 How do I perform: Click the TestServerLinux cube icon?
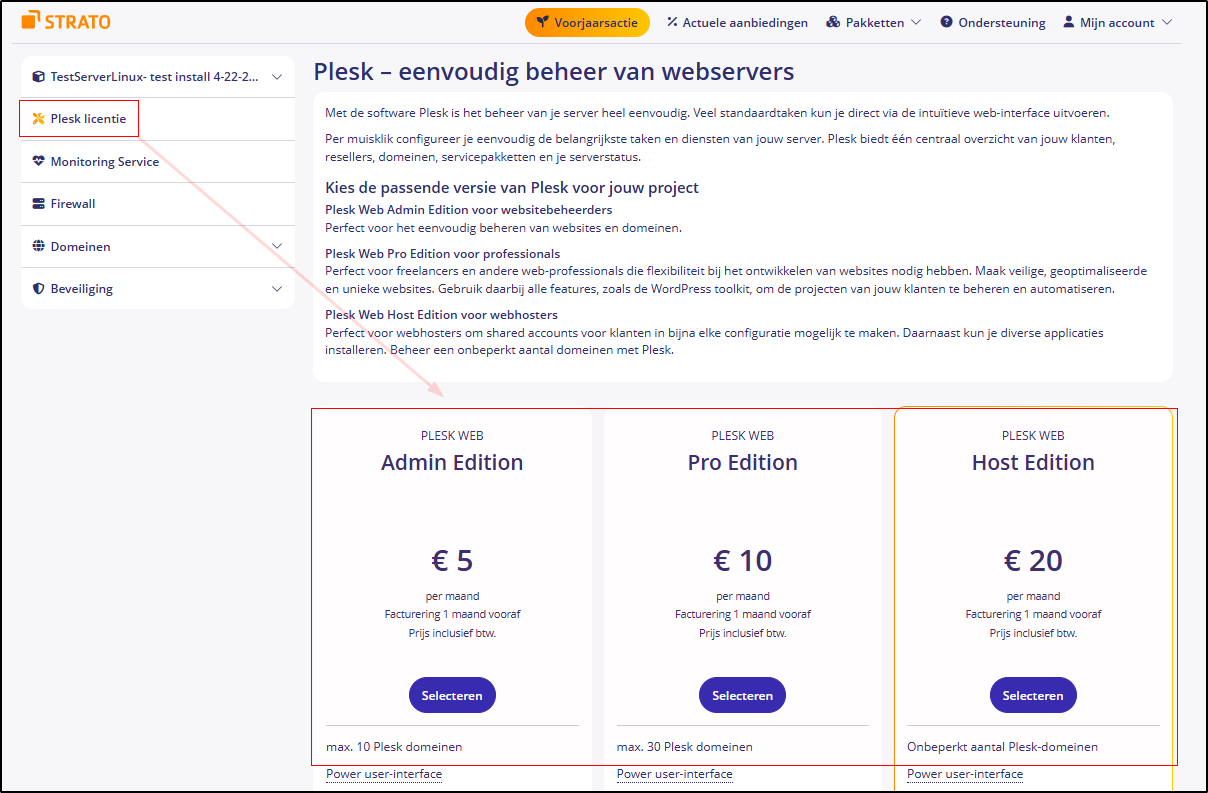pos(39,76)
